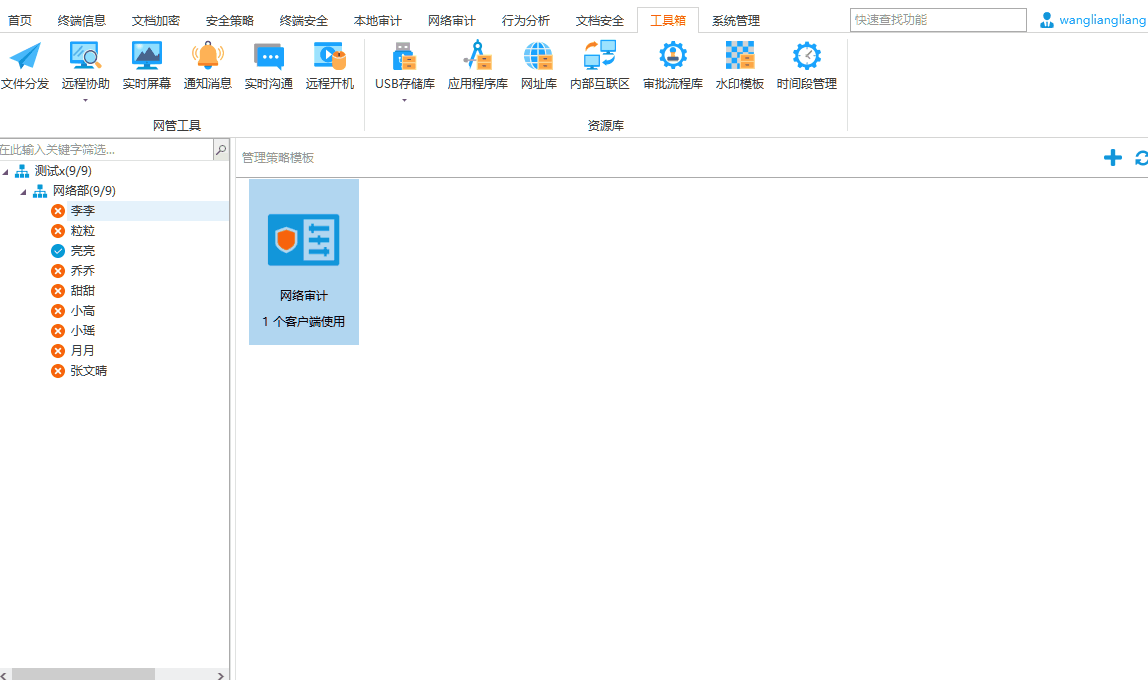Select the 远程开机 remote power-on tool
Image resolution: width=1148 pixels, height=680 pixels.
(329, 66)
